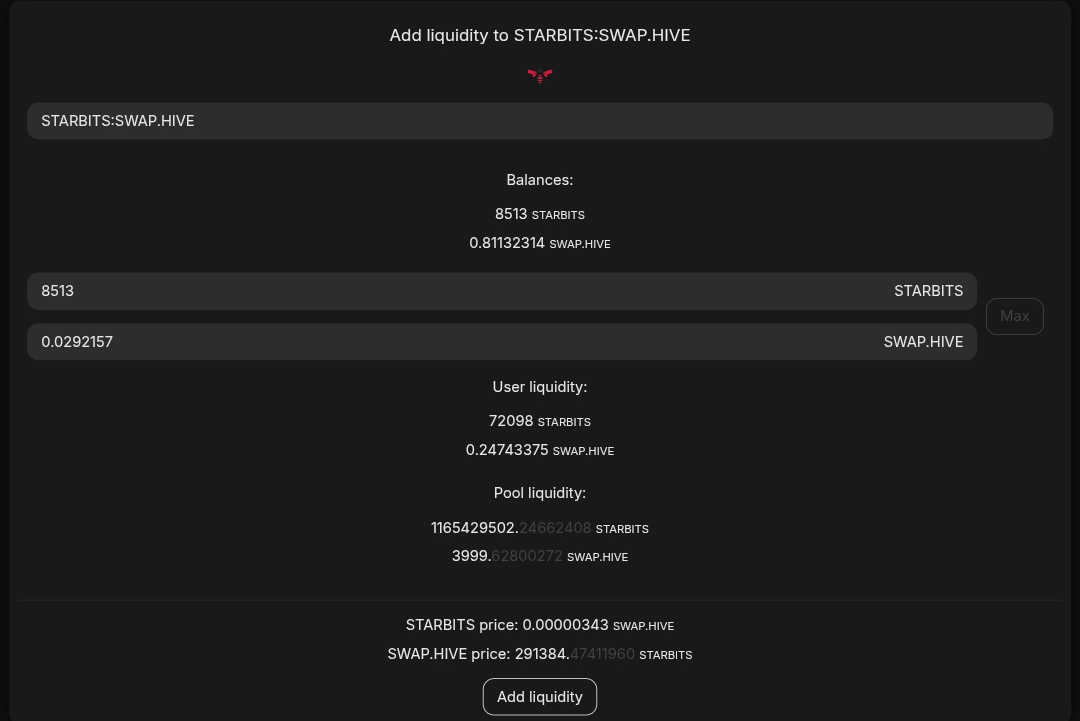Click the User liquidity heading
This screenshot has width=1080, height=721.
pos(540,387)
